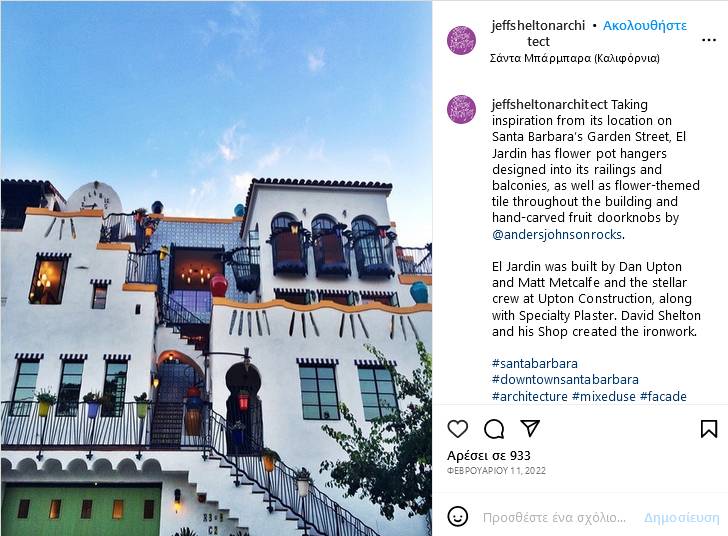View likes list Αρέσει σε 933

[488, 456]
